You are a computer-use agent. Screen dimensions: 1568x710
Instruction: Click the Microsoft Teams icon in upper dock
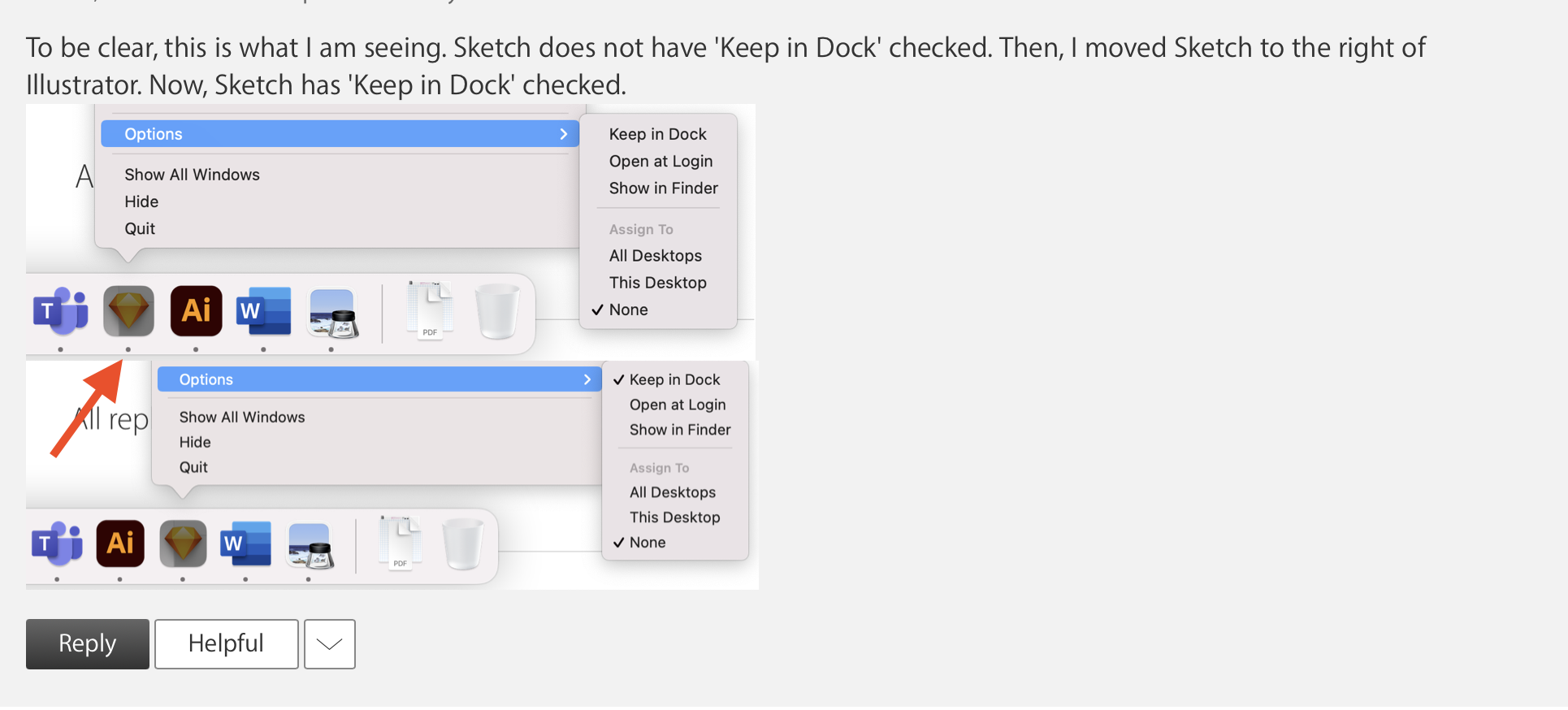(60, 311)
